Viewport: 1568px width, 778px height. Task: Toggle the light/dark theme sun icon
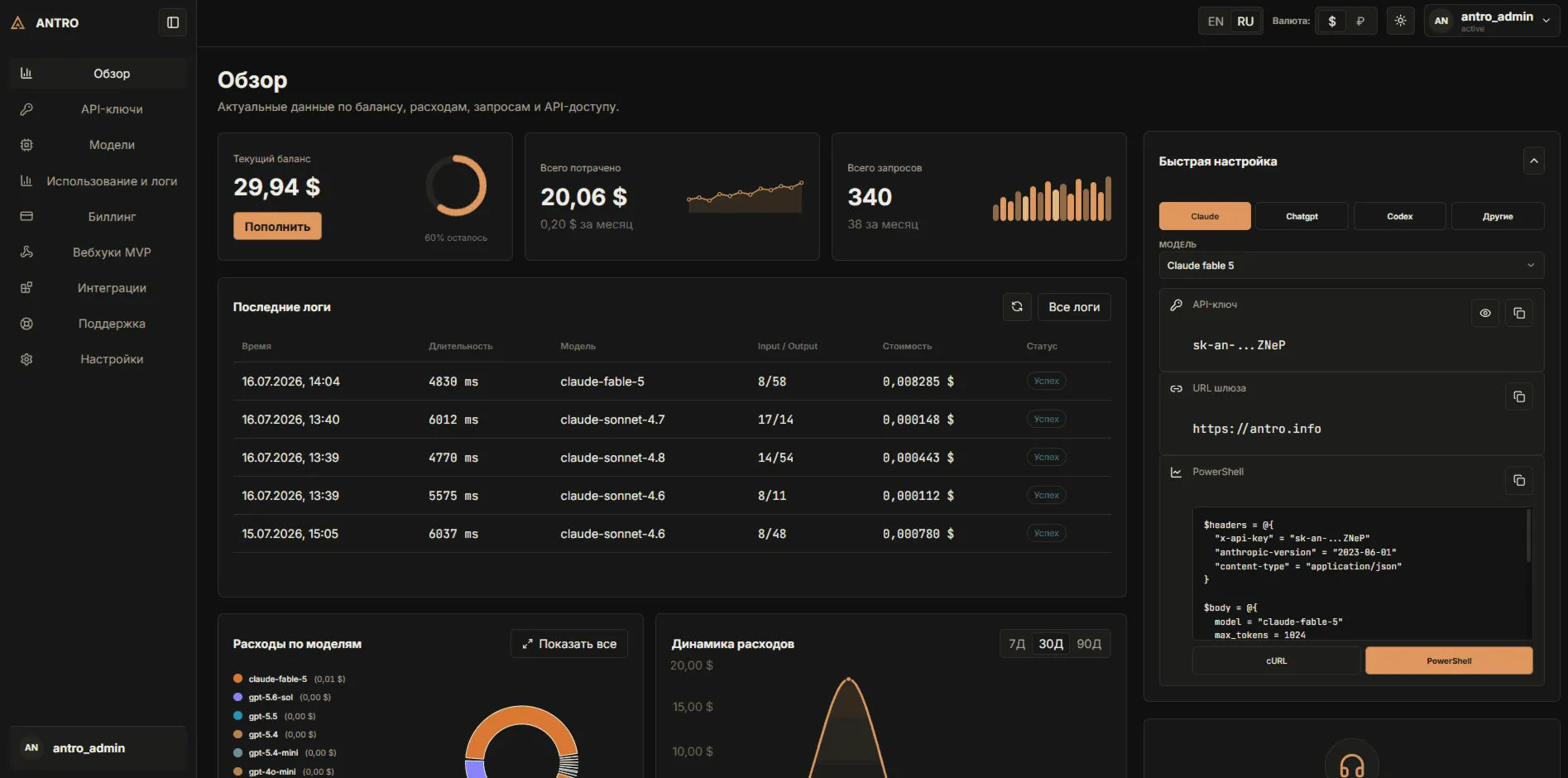click(1400, 21)
